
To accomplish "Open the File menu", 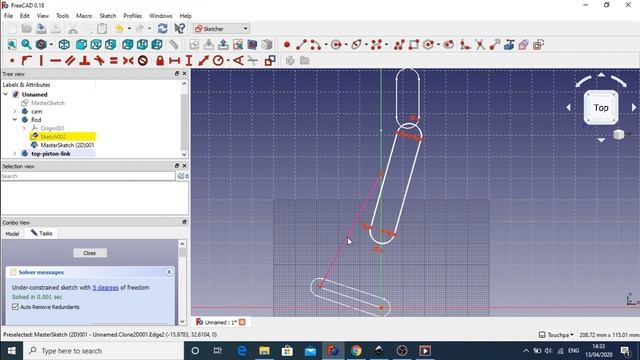I will [8, 16].
